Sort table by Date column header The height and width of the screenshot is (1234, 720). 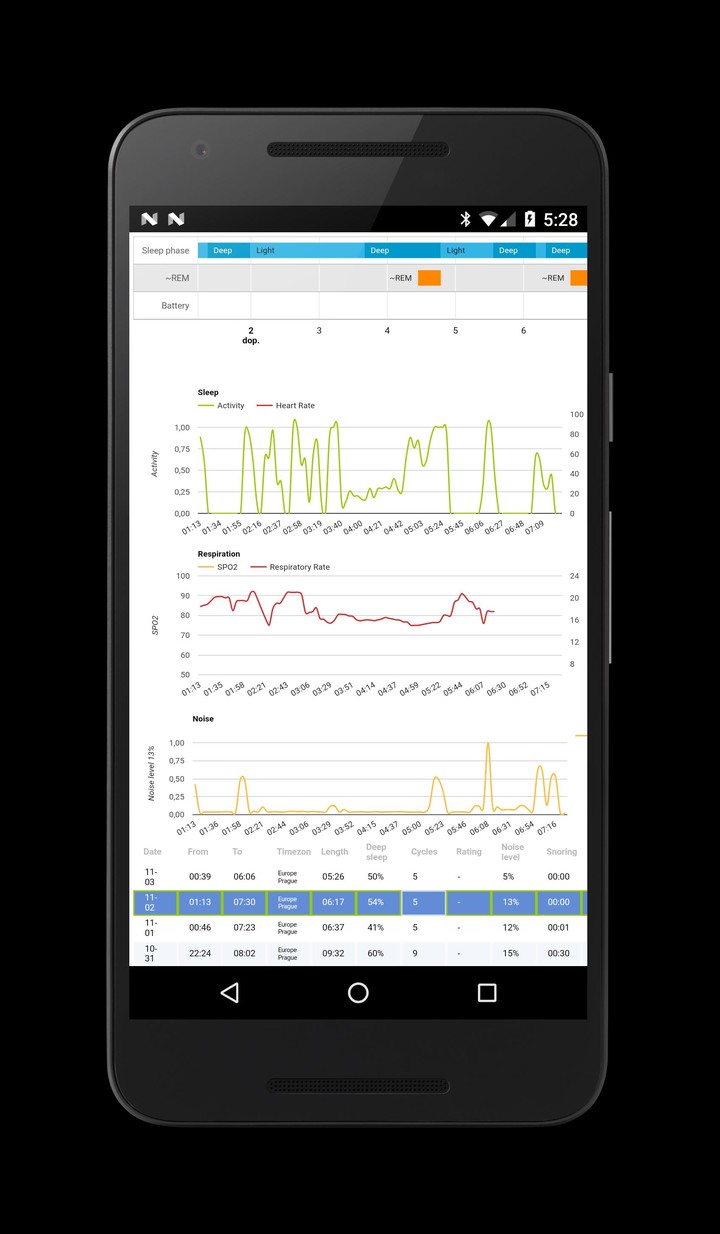coord(152,852)
